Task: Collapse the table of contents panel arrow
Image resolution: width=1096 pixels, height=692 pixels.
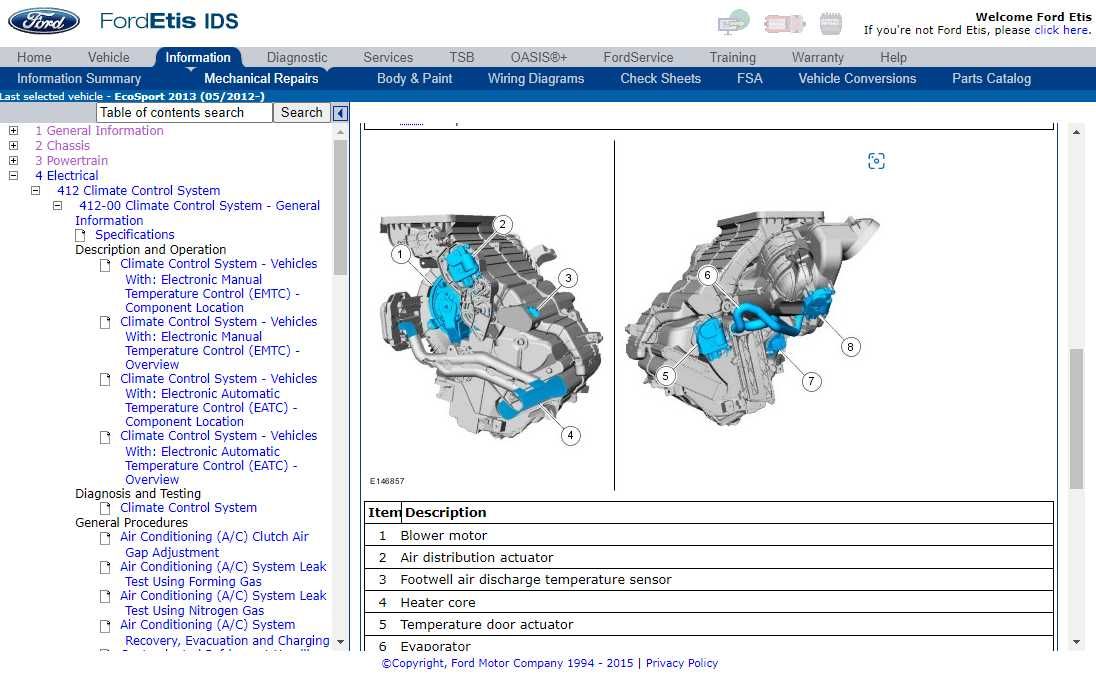Action: click(340, 113)
